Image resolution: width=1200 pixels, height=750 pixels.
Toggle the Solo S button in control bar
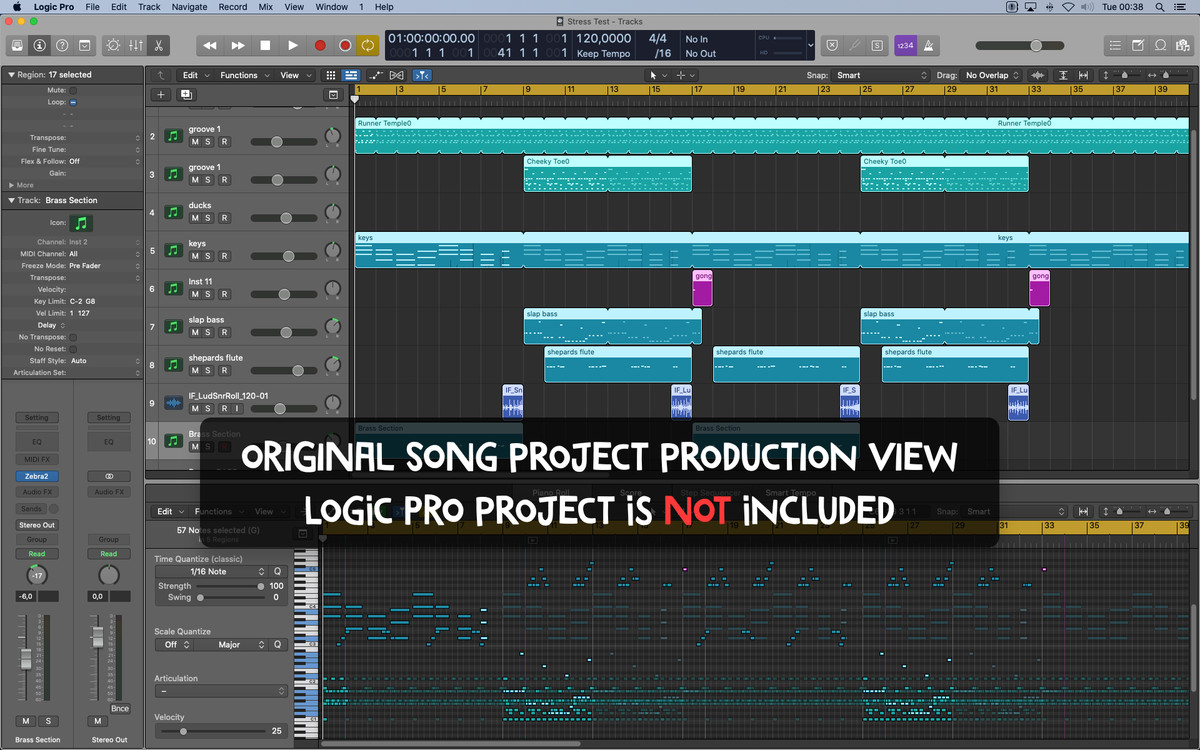pyautogui.click(x=877, y=45)
